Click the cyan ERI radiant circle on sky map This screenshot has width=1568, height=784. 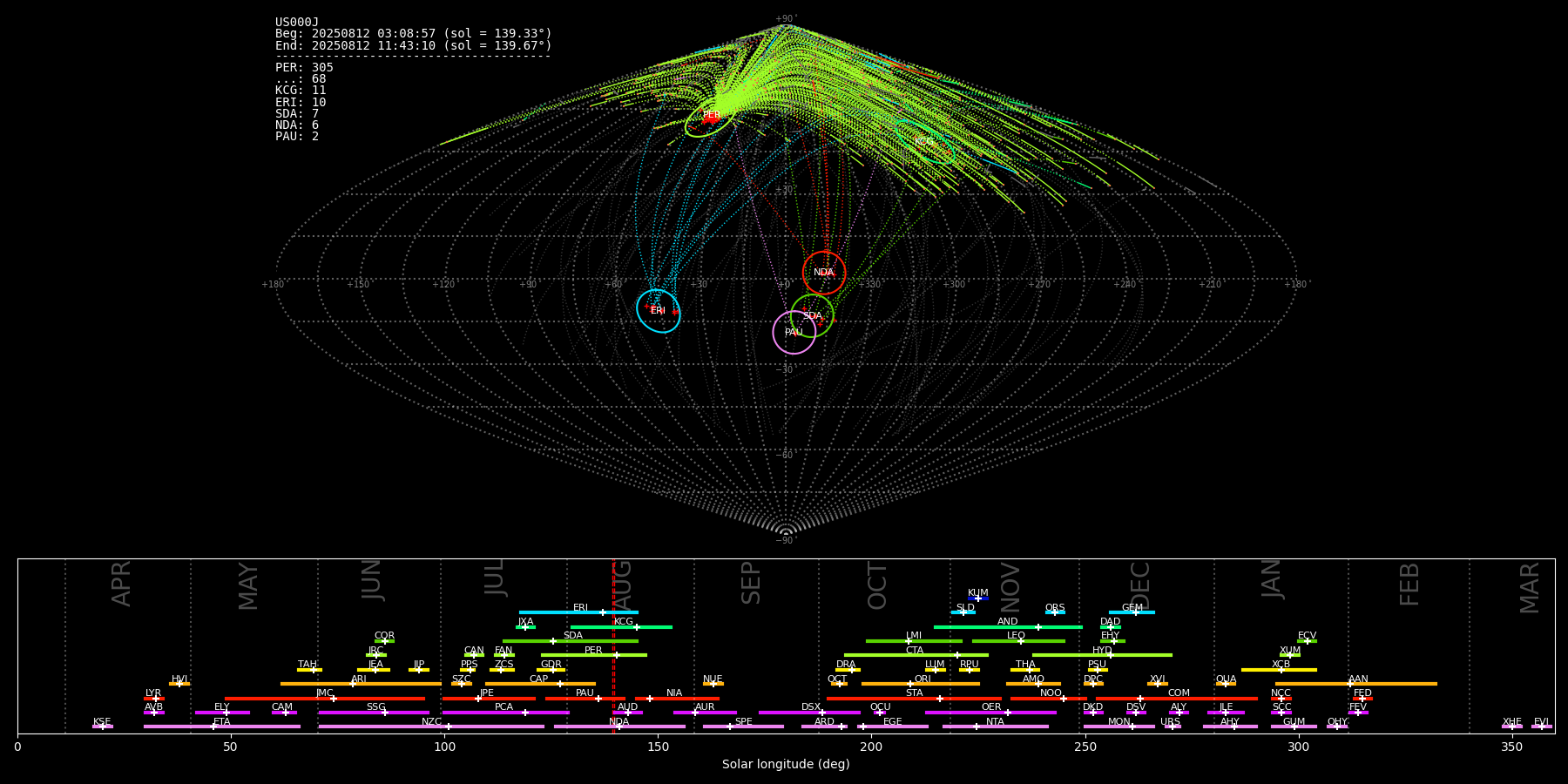tap(659, 311)
